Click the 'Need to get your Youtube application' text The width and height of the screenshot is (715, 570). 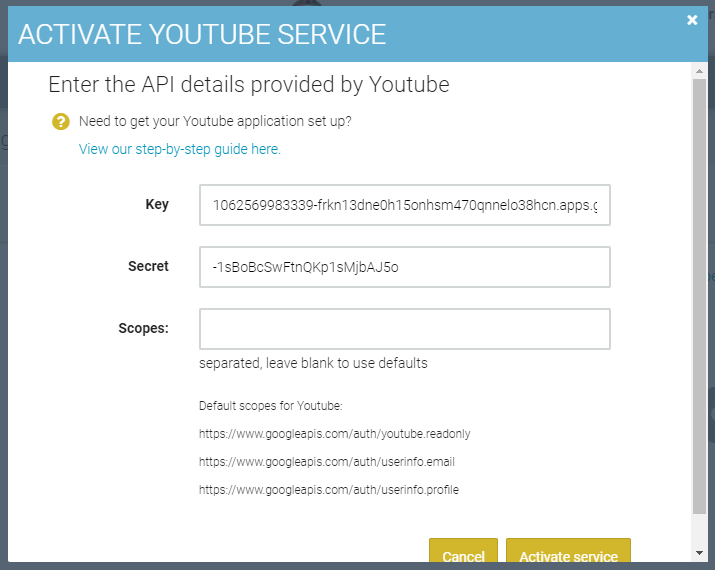215,121
